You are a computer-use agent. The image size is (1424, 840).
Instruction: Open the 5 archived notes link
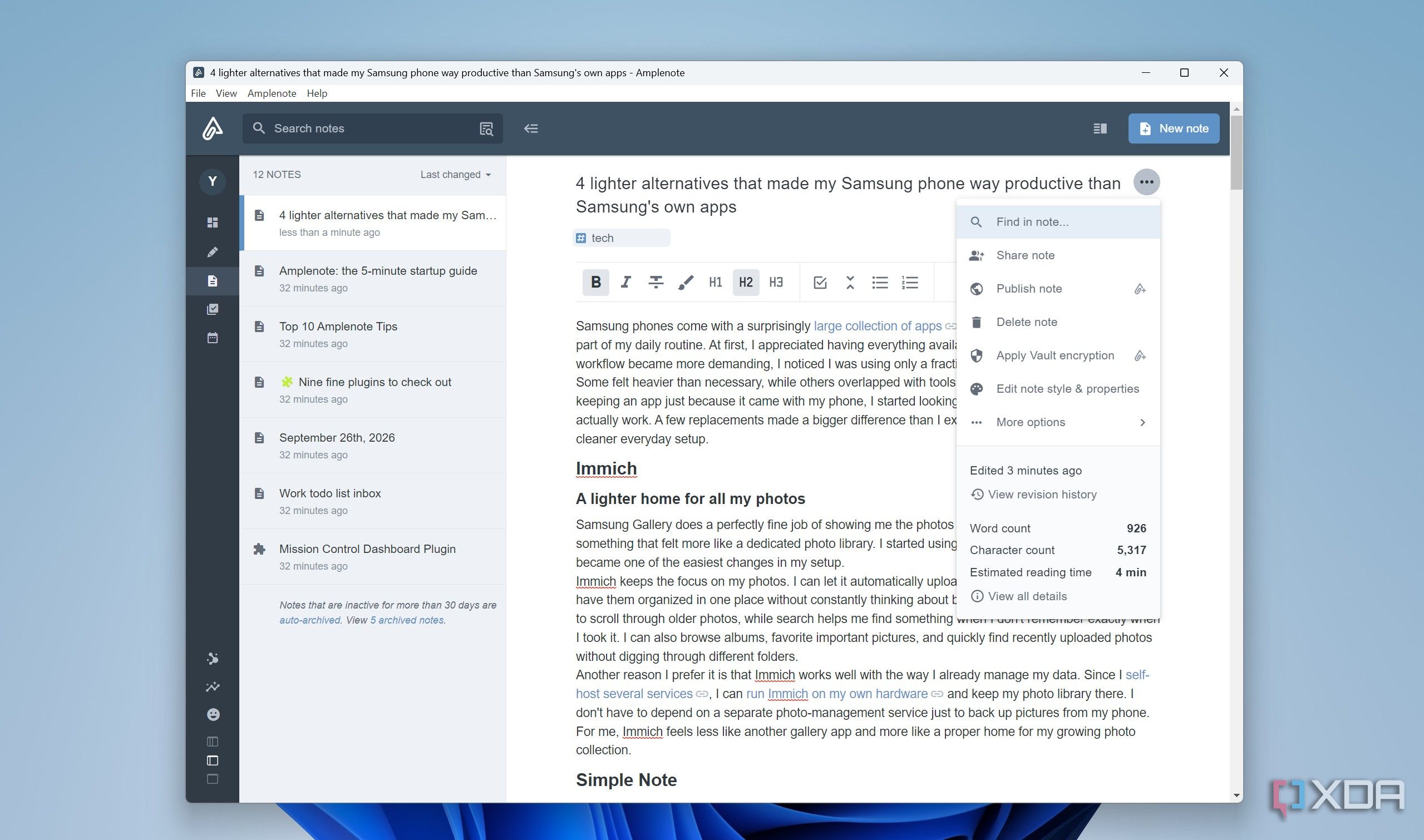(x=407, y=620)
